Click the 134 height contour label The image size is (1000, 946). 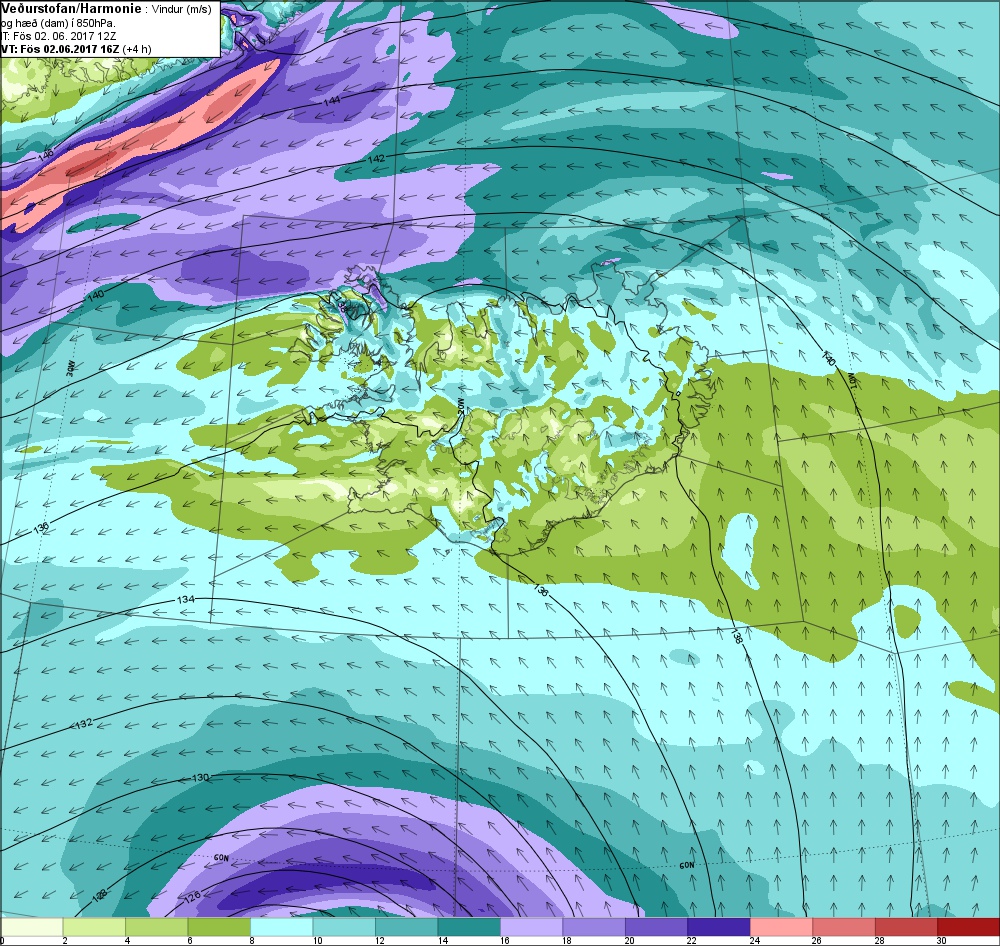tap(185, 600)
